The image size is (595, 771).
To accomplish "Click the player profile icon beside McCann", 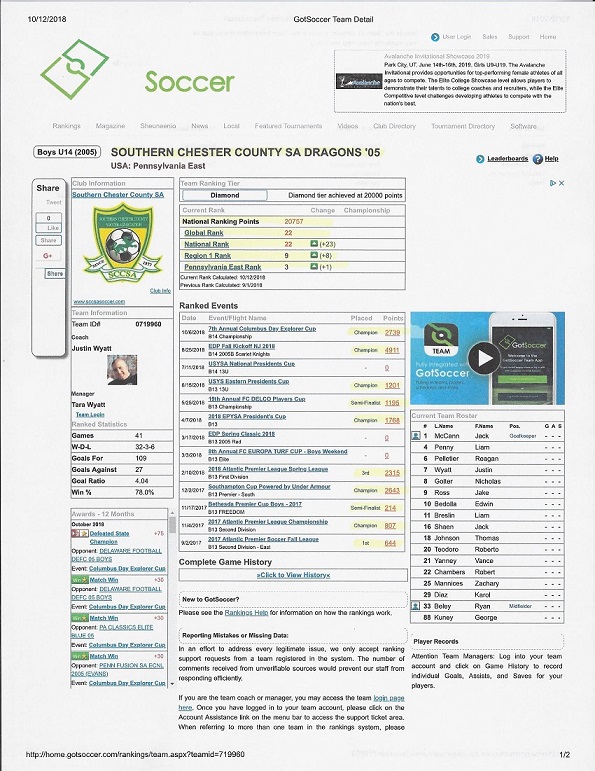I will [416, 436].
